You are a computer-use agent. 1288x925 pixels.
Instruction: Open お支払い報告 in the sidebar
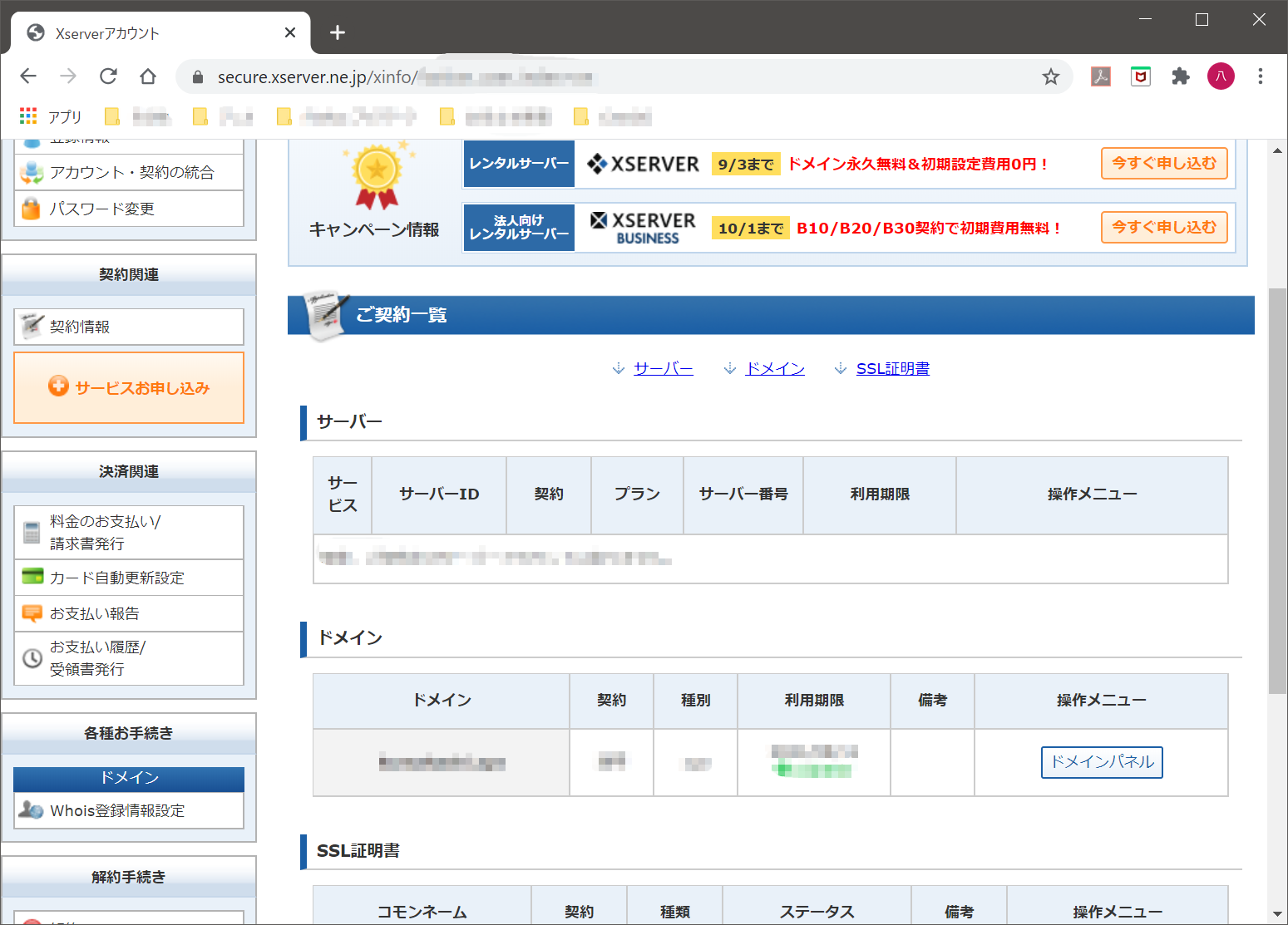[x=129, y=613]
